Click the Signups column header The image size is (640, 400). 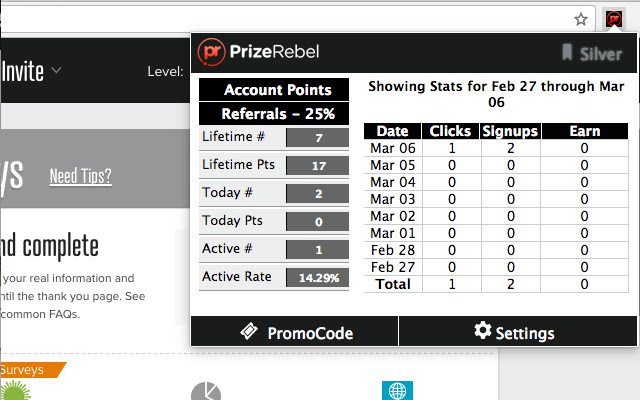point(510,131)
